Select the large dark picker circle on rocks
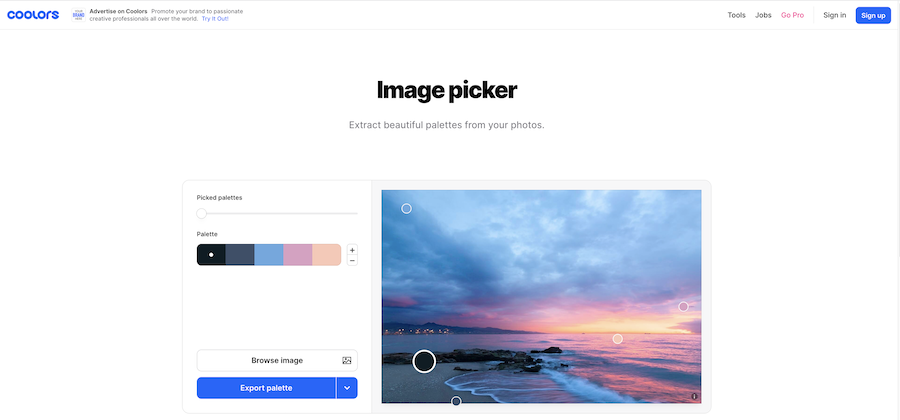 [x=424, y=361]
